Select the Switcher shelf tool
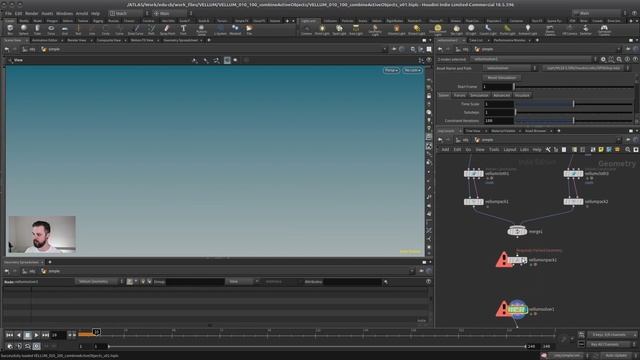640x360 pixels. coord(586,29)
